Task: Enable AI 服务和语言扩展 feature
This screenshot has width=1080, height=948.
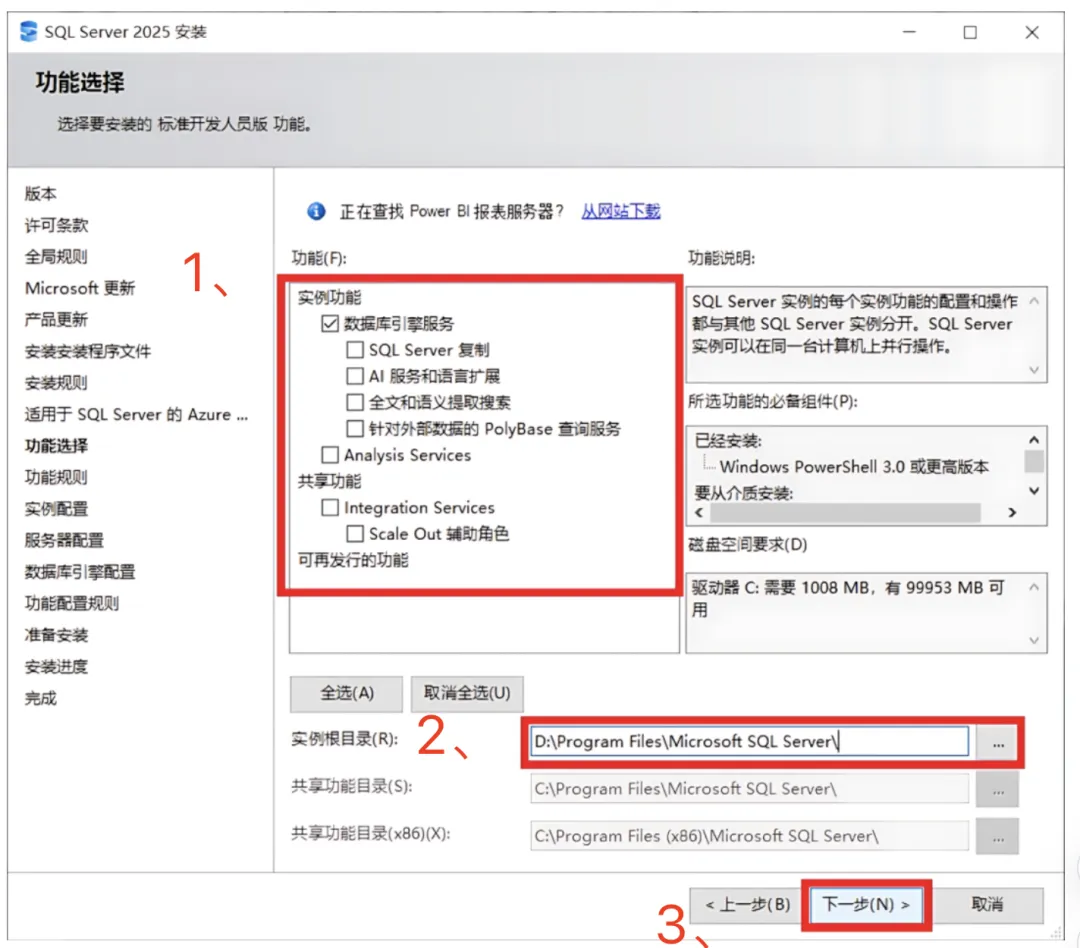Action: pos(355,376)
